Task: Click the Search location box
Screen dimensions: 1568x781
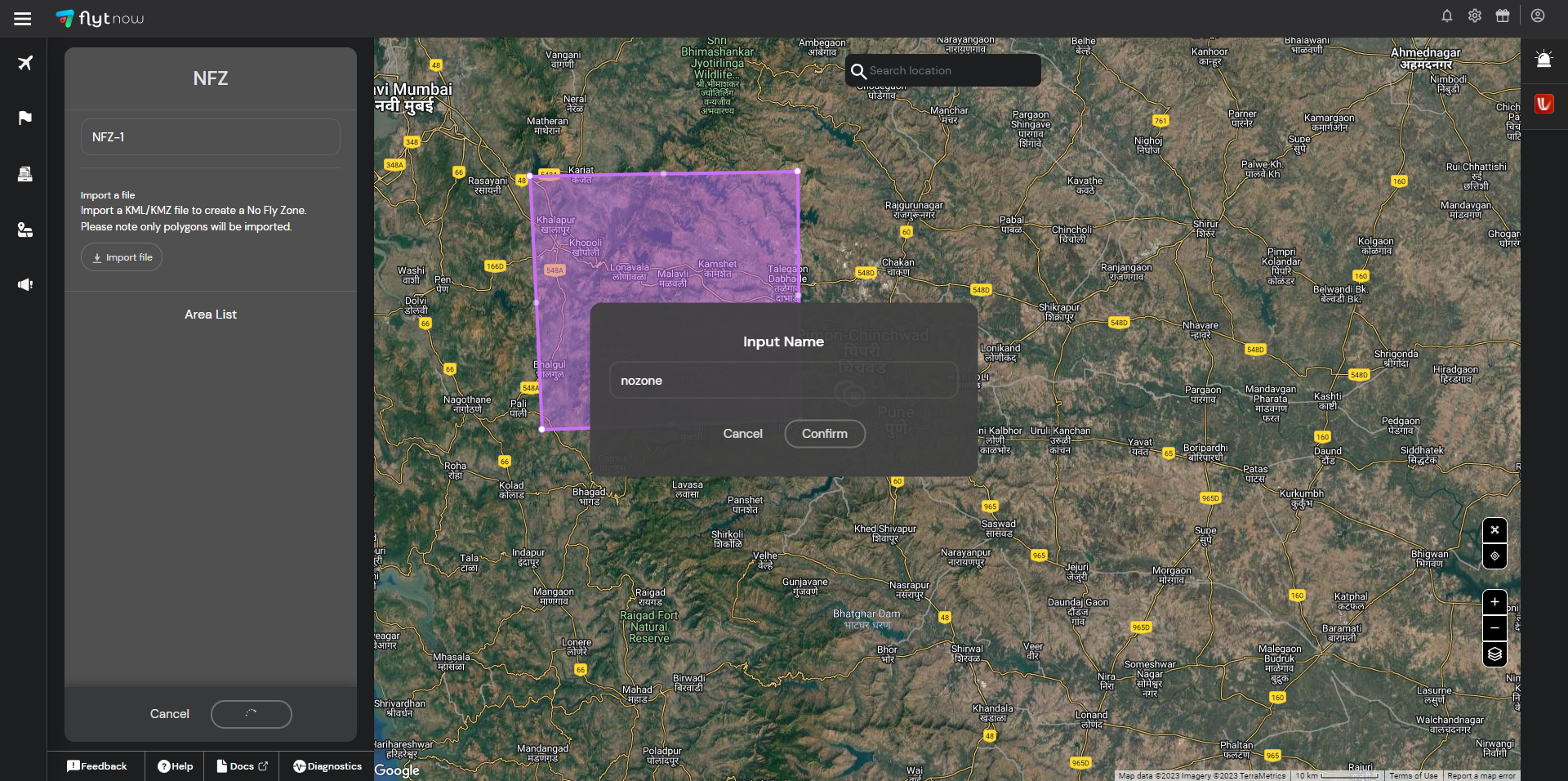Action: 947,71
